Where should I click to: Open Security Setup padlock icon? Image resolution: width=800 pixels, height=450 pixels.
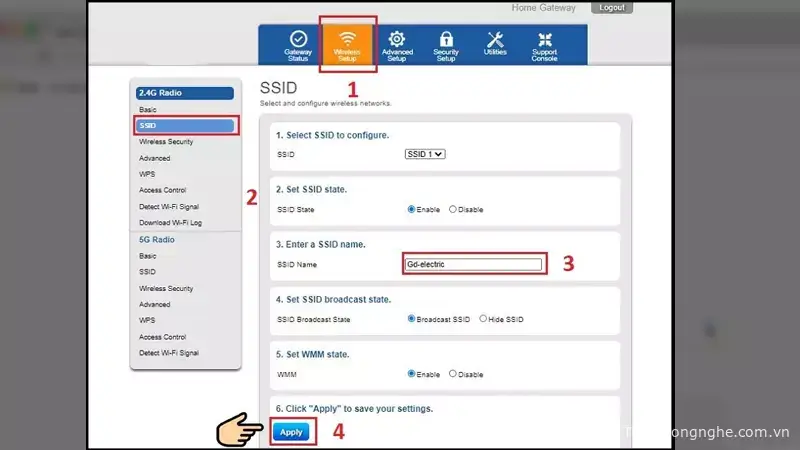[x=446, y=40]
